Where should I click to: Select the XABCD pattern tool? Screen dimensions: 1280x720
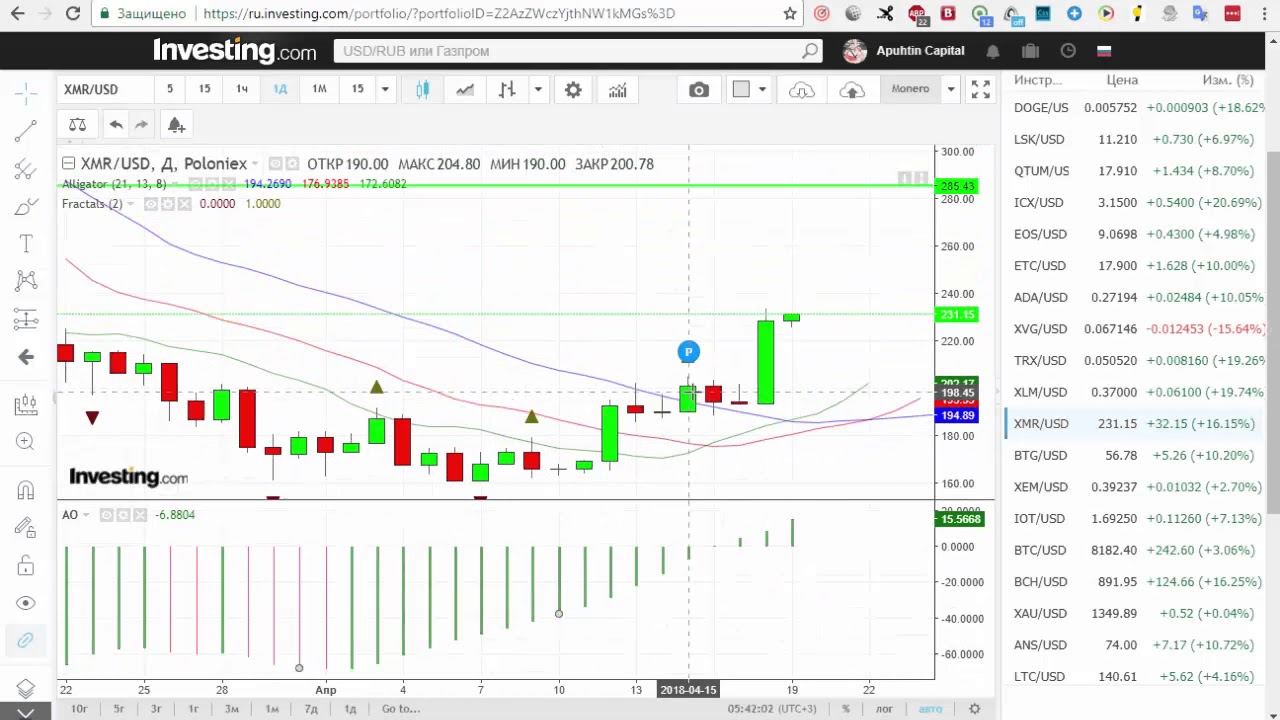(x=26, y=282)
